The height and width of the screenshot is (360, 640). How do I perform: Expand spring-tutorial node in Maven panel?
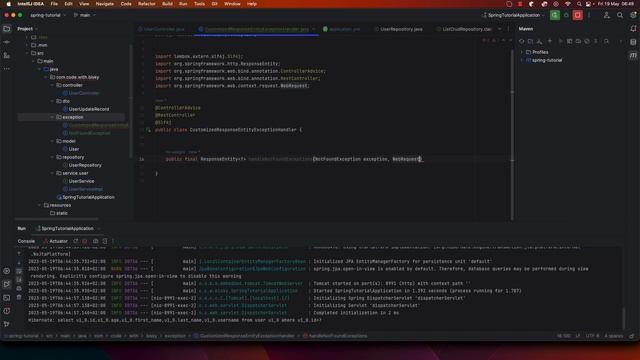pyautogui.click(x=522, y=60)
